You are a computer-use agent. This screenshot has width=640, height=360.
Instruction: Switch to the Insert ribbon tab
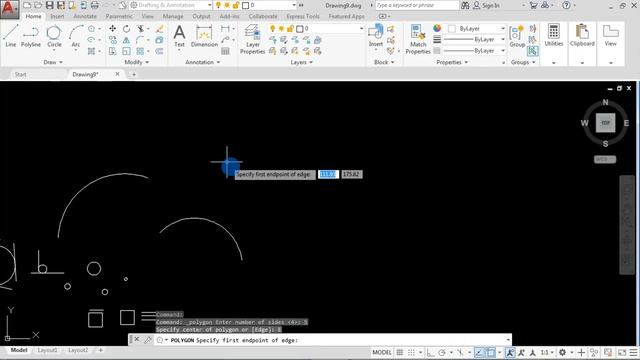57,16
